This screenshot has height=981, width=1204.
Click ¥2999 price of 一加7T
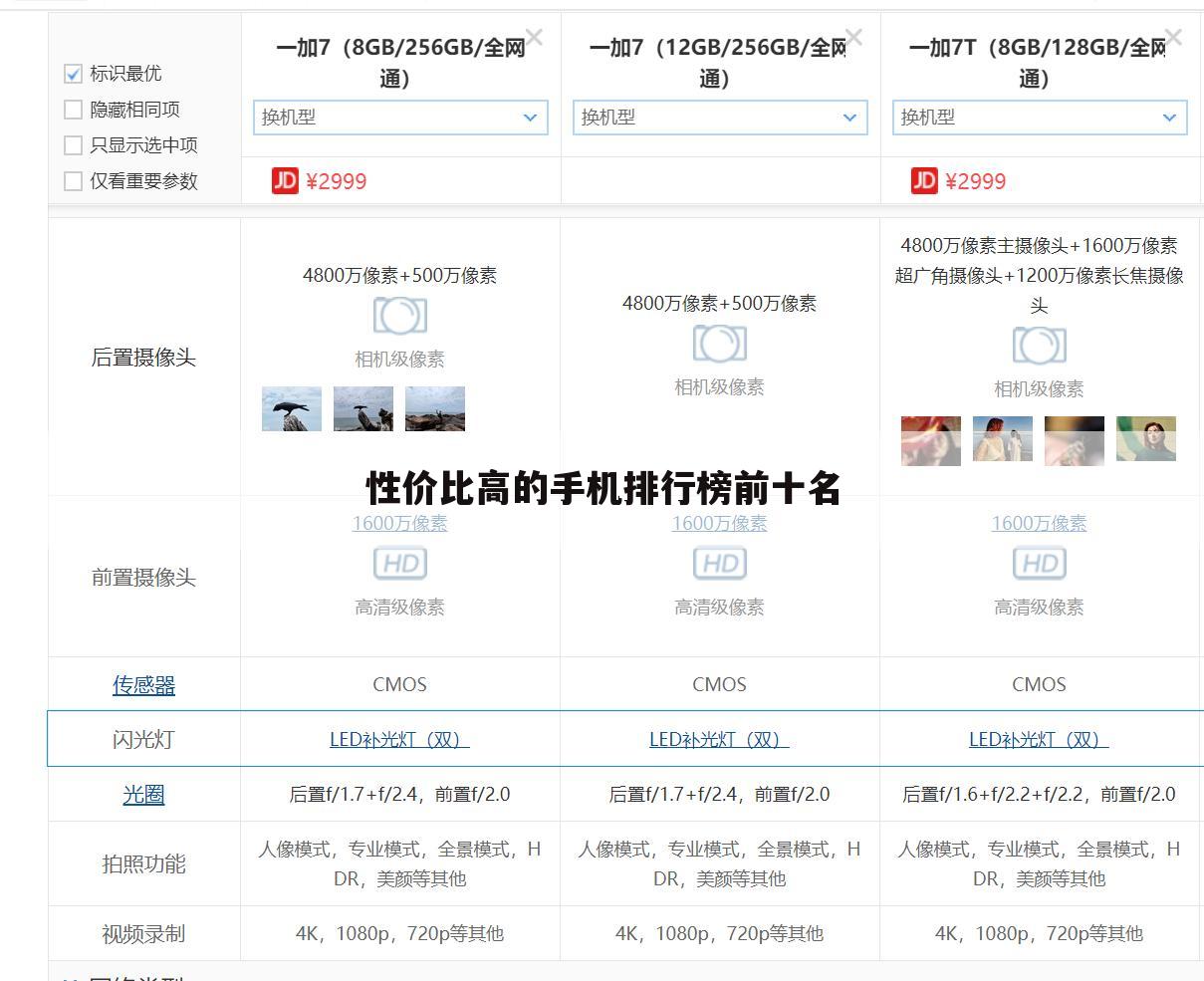976,181
